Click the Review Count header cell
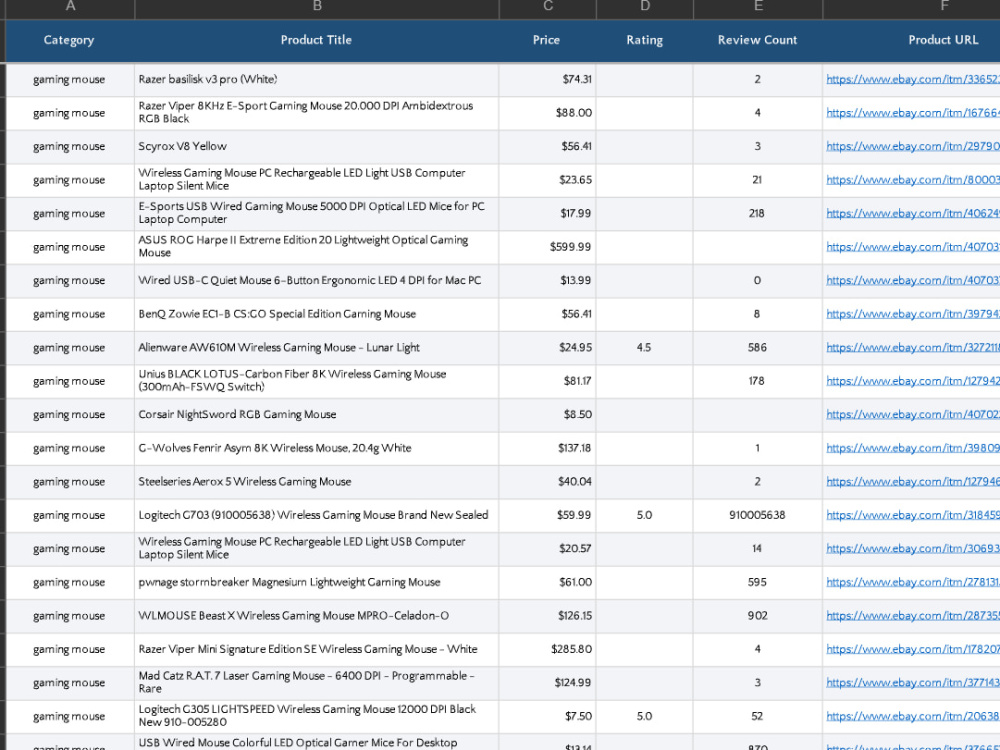This screenshot has height=750, width=1000. coord(758,40)
